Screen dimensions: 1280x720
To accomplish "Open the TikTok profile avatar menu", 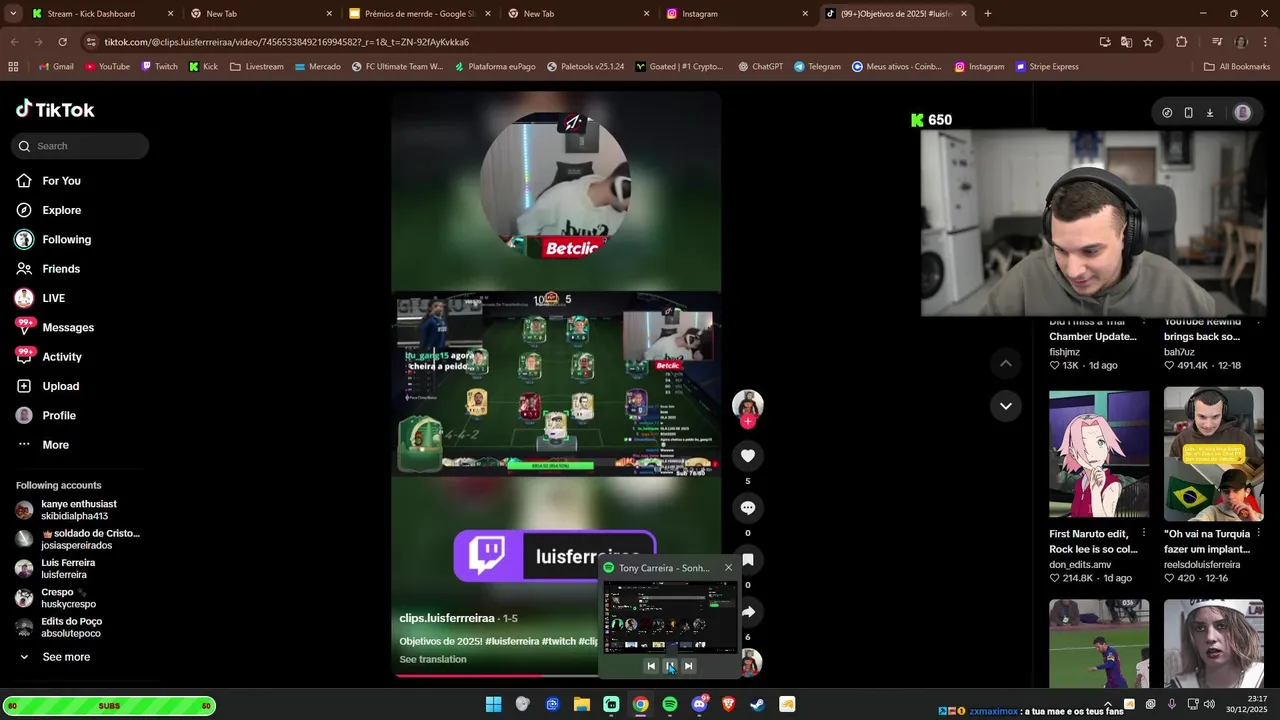I will click(x=1243, y=113).
